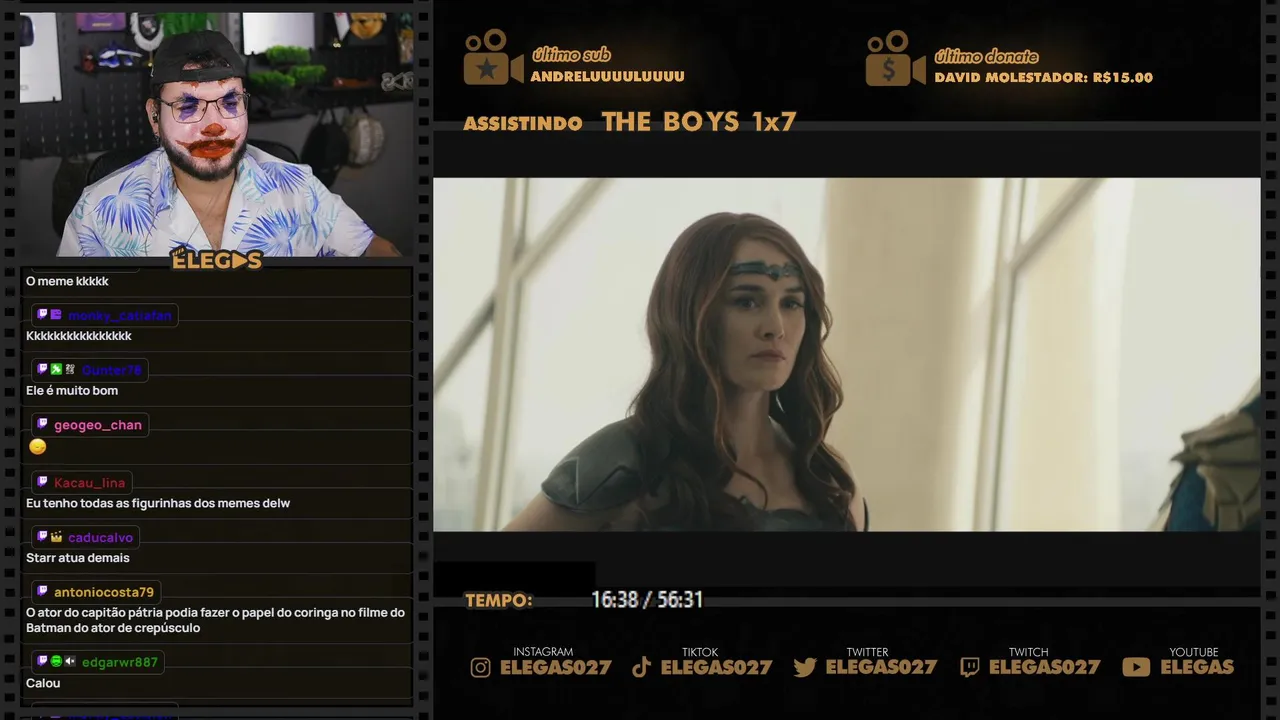Click subscriber name ANDRELUUUULUUUU
The image size is (1280, 720).
click(608, 76)
